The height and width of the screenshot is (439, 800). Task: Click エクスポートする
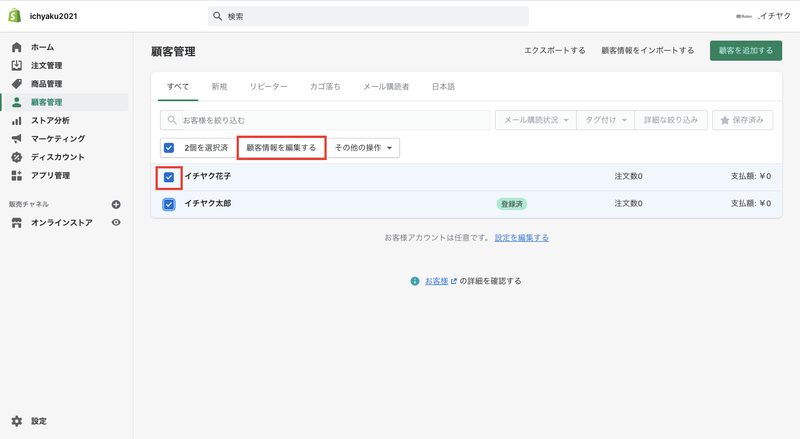[555, 51]
